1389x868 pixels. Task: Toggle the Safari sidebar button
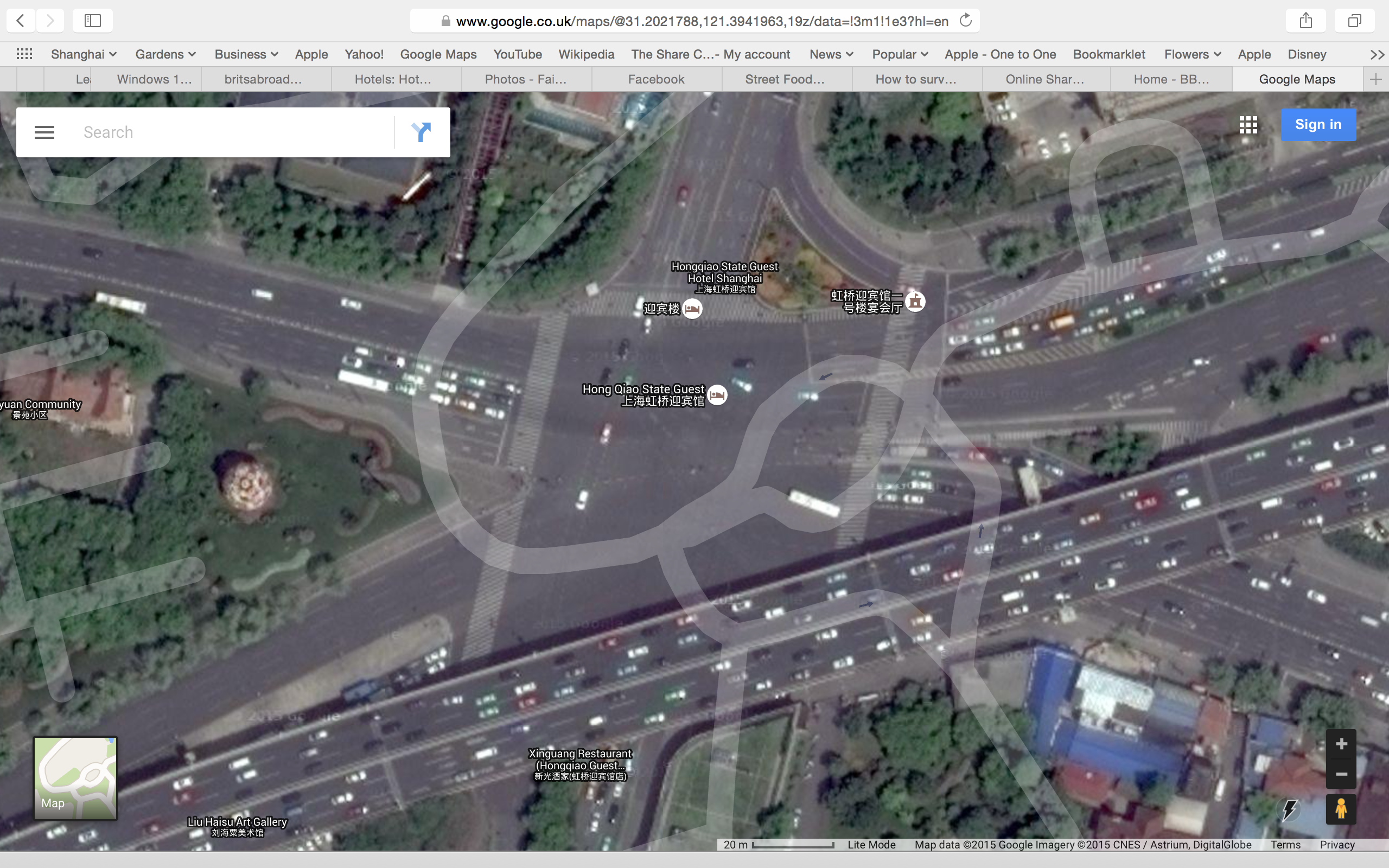[92, 21]
